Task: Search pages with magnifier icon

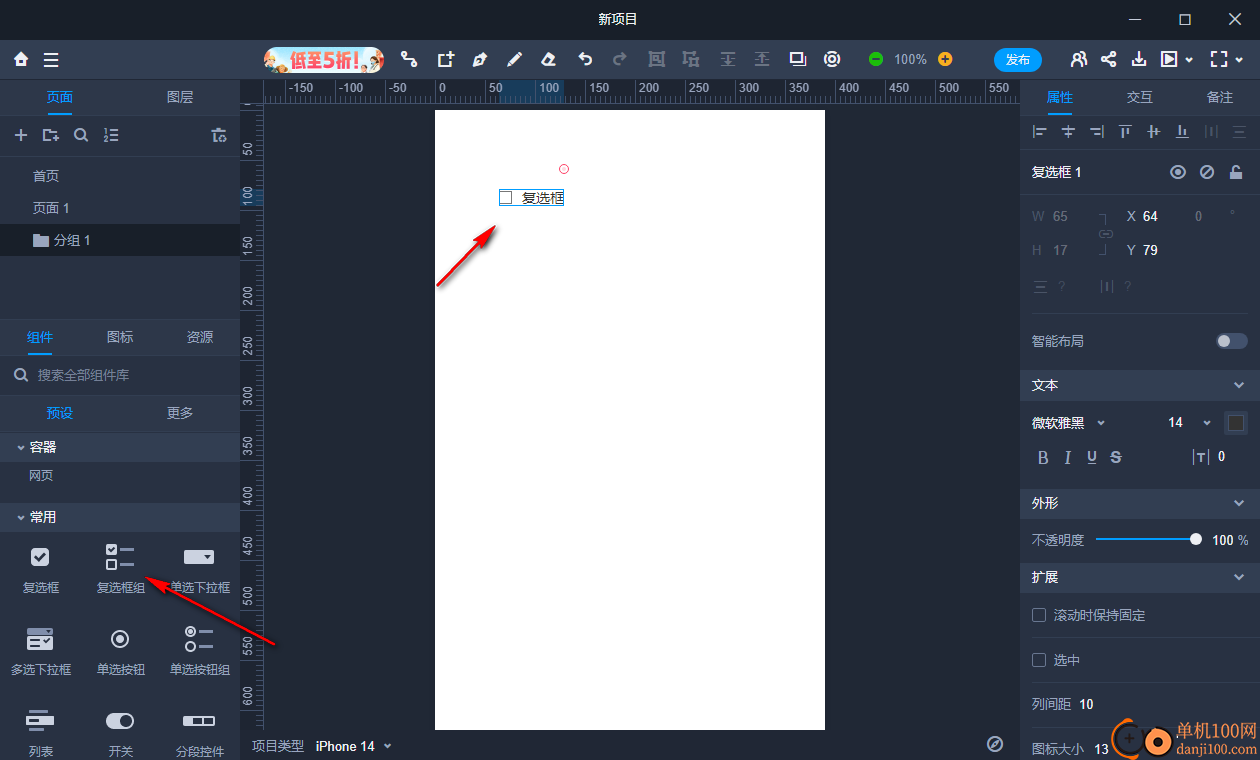Action: tap(81, 135)
